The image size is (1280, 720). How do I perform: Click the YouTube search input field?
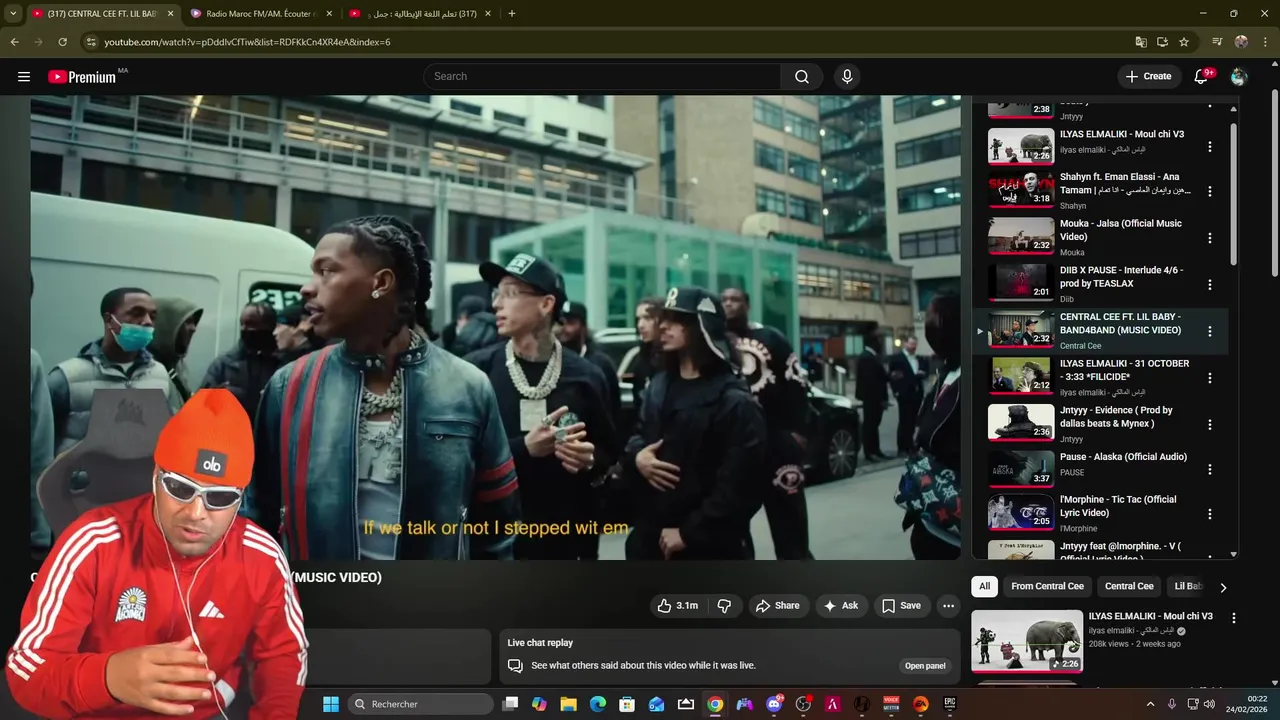[x=603, y=77]
